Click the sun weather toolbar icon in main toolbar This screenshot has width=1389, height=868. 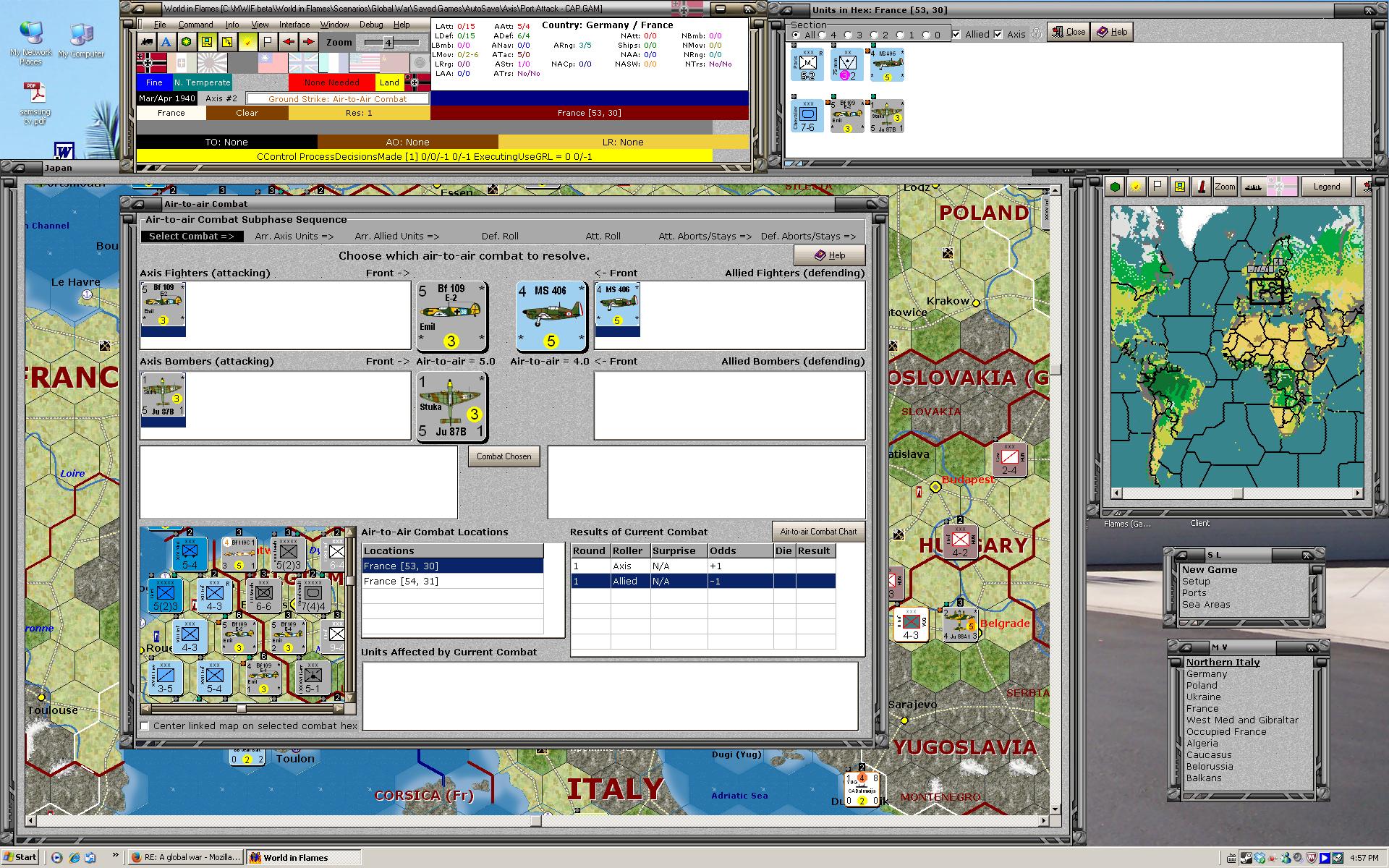[x=247, y=42]
